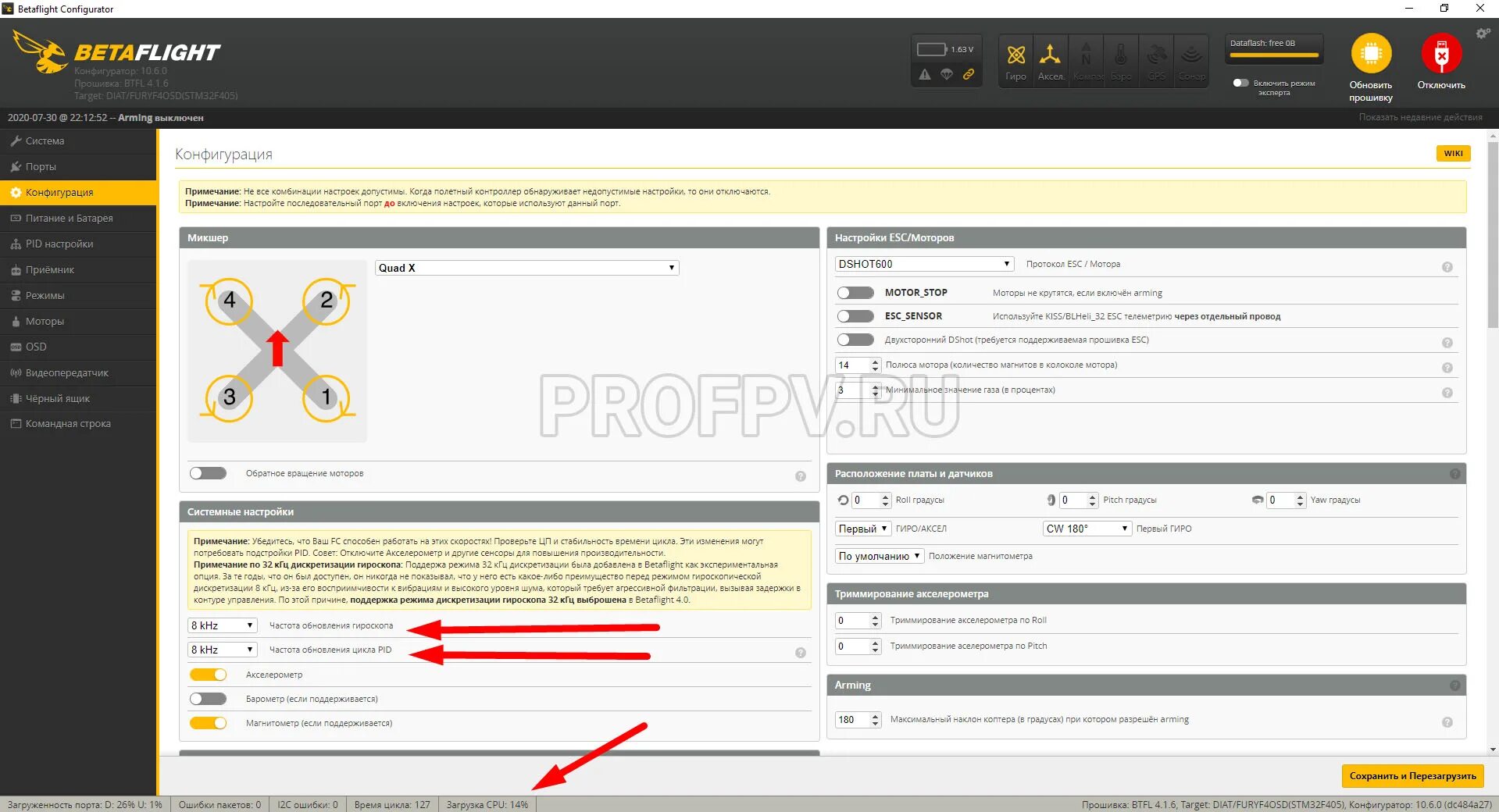
Task: Enable bidirectional DShot switch
Action: pos(855,340)
